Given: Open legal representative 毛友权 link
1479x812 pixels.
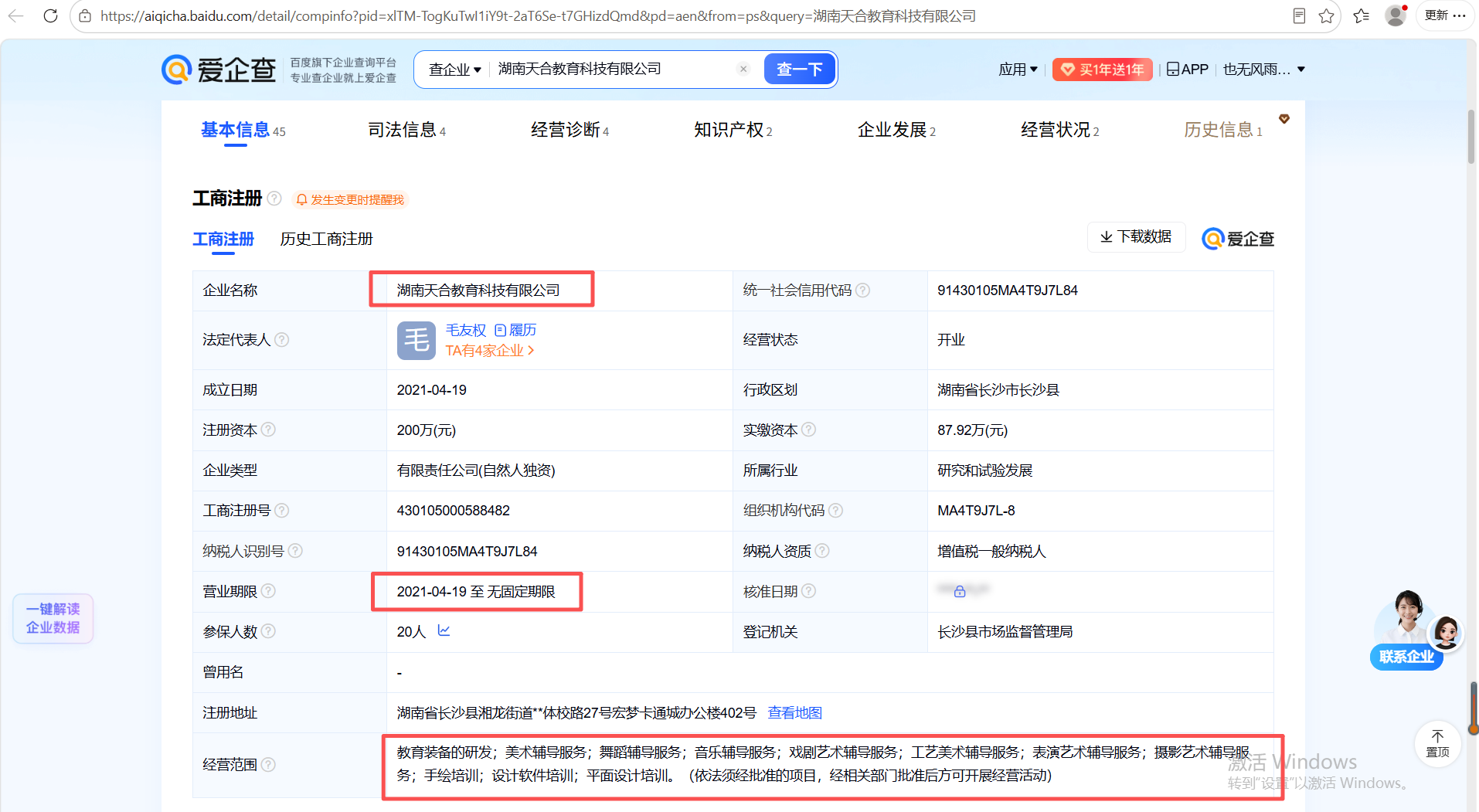Looking at the screenshot, I should (466, 331).
